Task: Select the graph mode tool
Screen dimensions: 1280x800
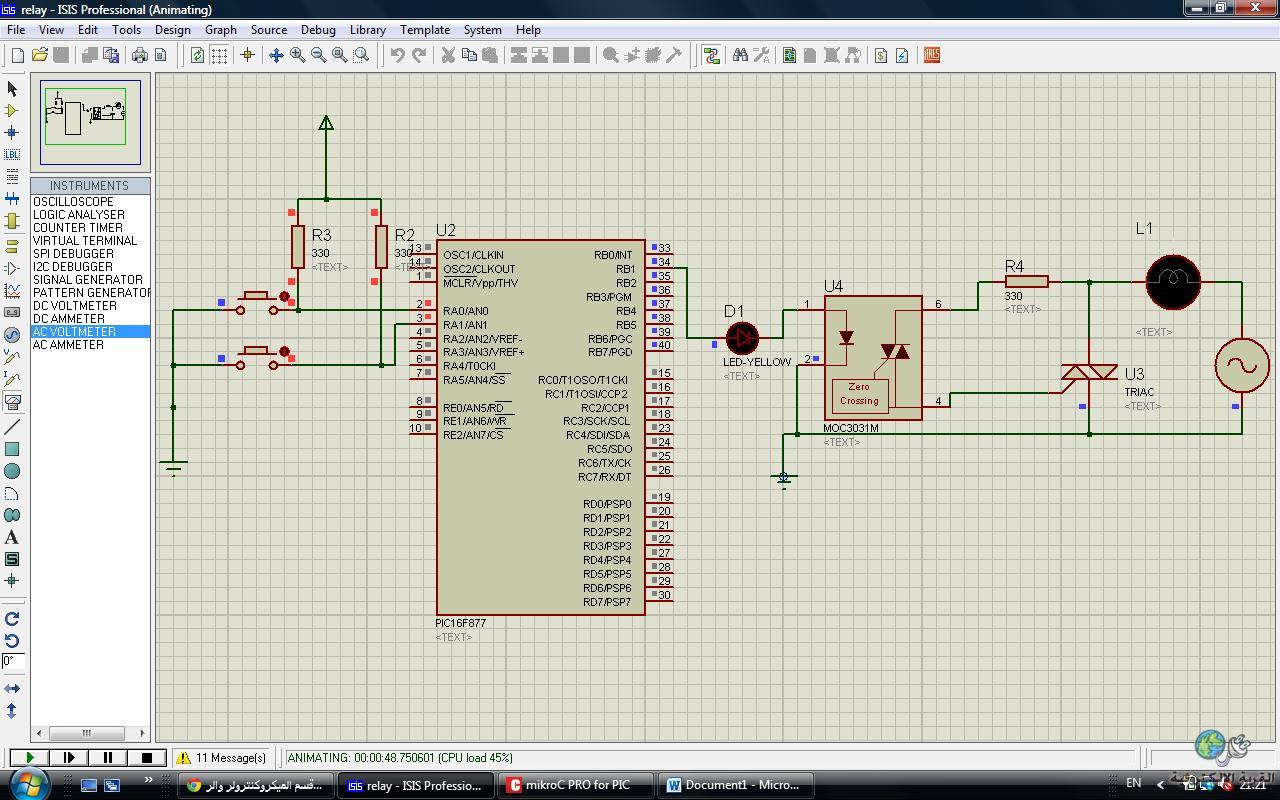Action: pos(12,290)
